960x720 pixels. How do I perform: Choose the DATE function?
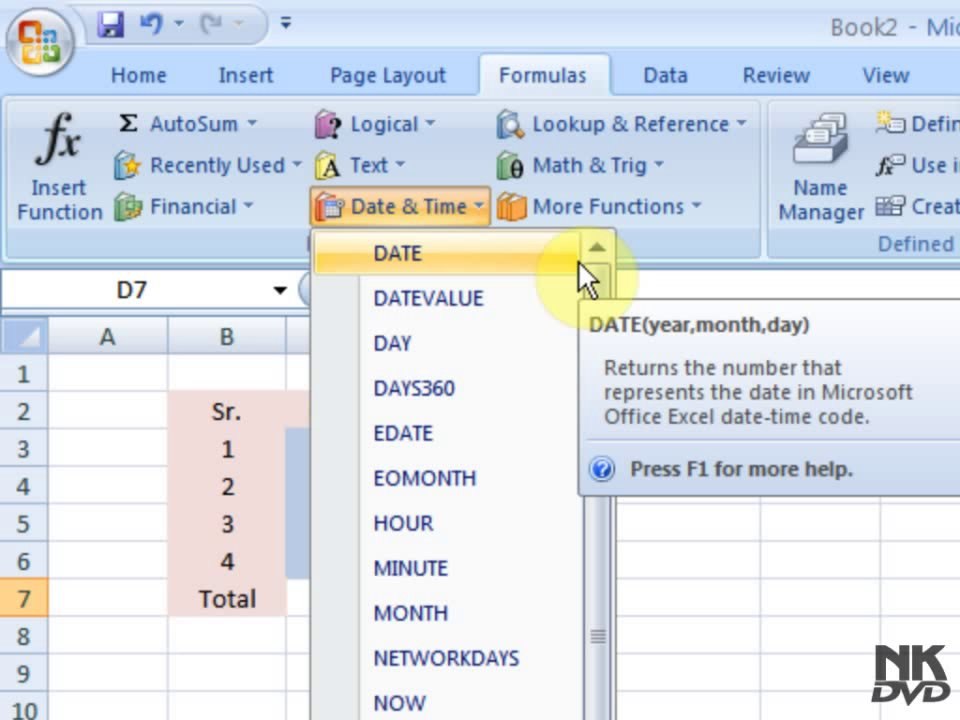tap(446, 253)
